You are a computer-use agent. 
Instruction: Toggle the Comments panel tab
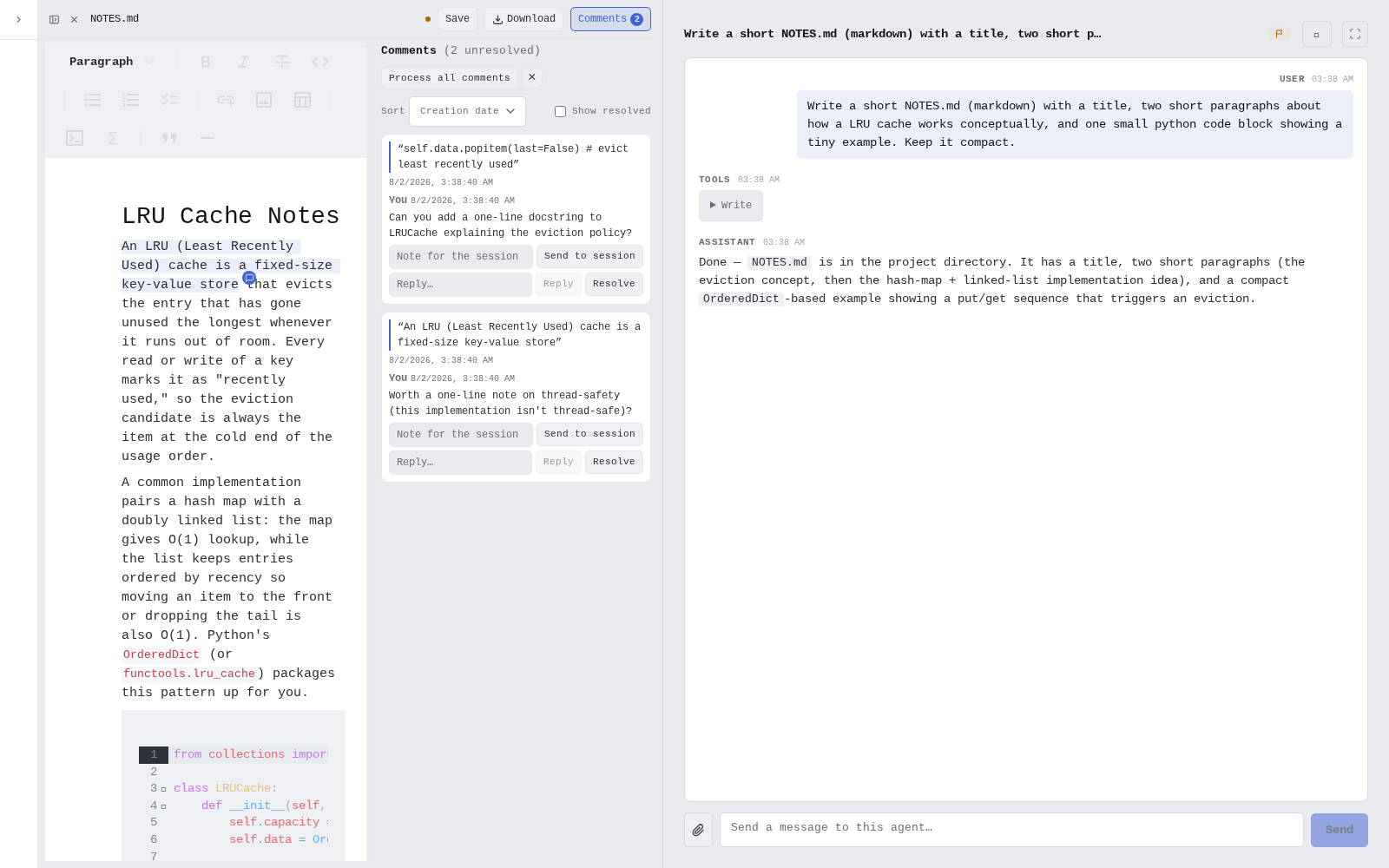[x=610, y=19]
